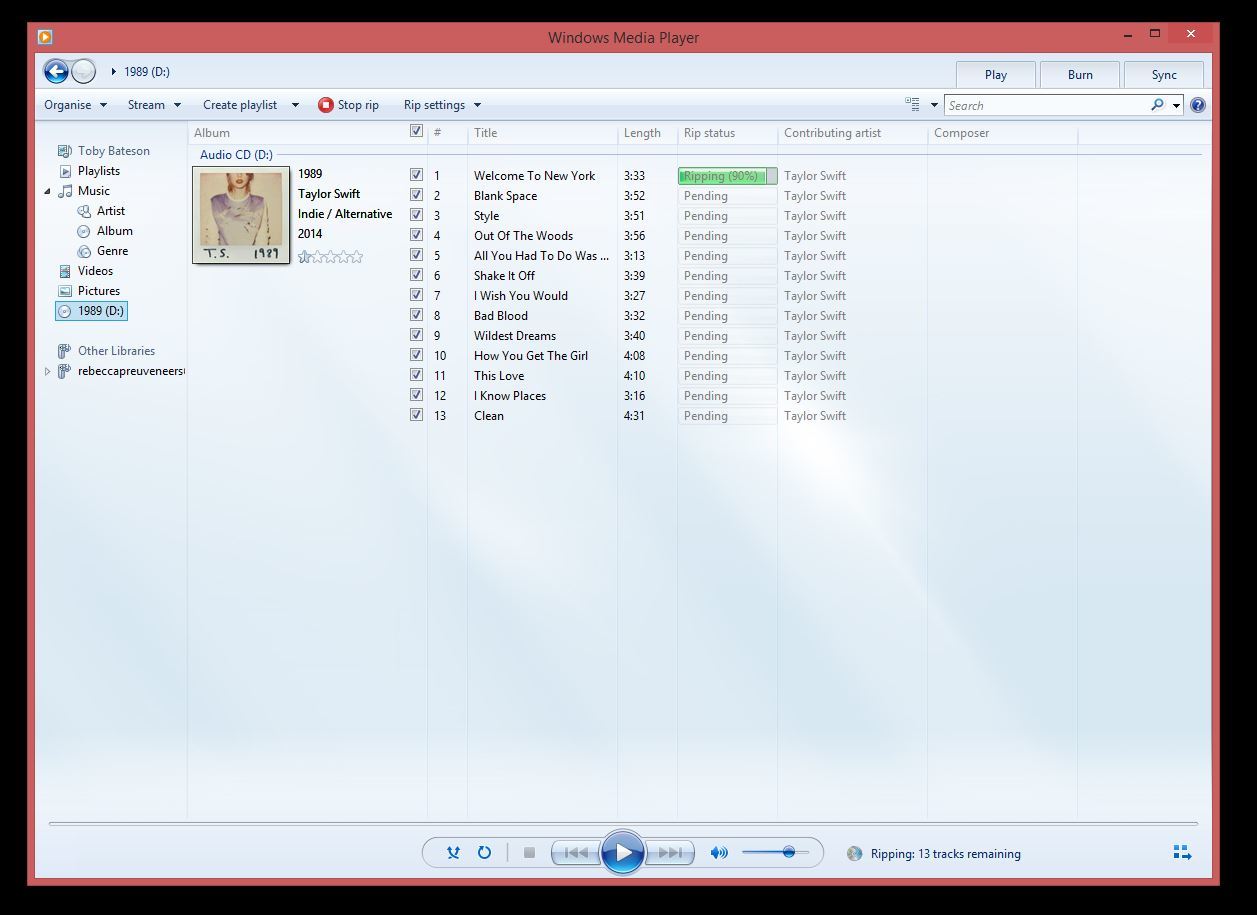Screen dimensions: 1257x915
Task: Switch to the Play tab
Action: tap(996, 74)
